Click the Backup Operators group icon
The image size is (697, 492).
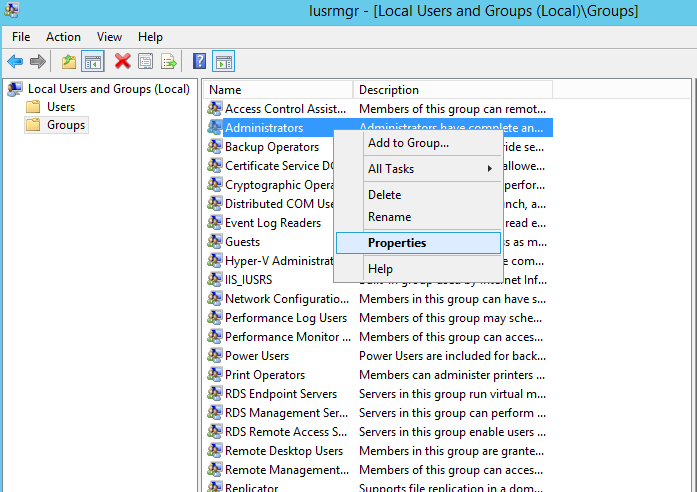point(215,146)
